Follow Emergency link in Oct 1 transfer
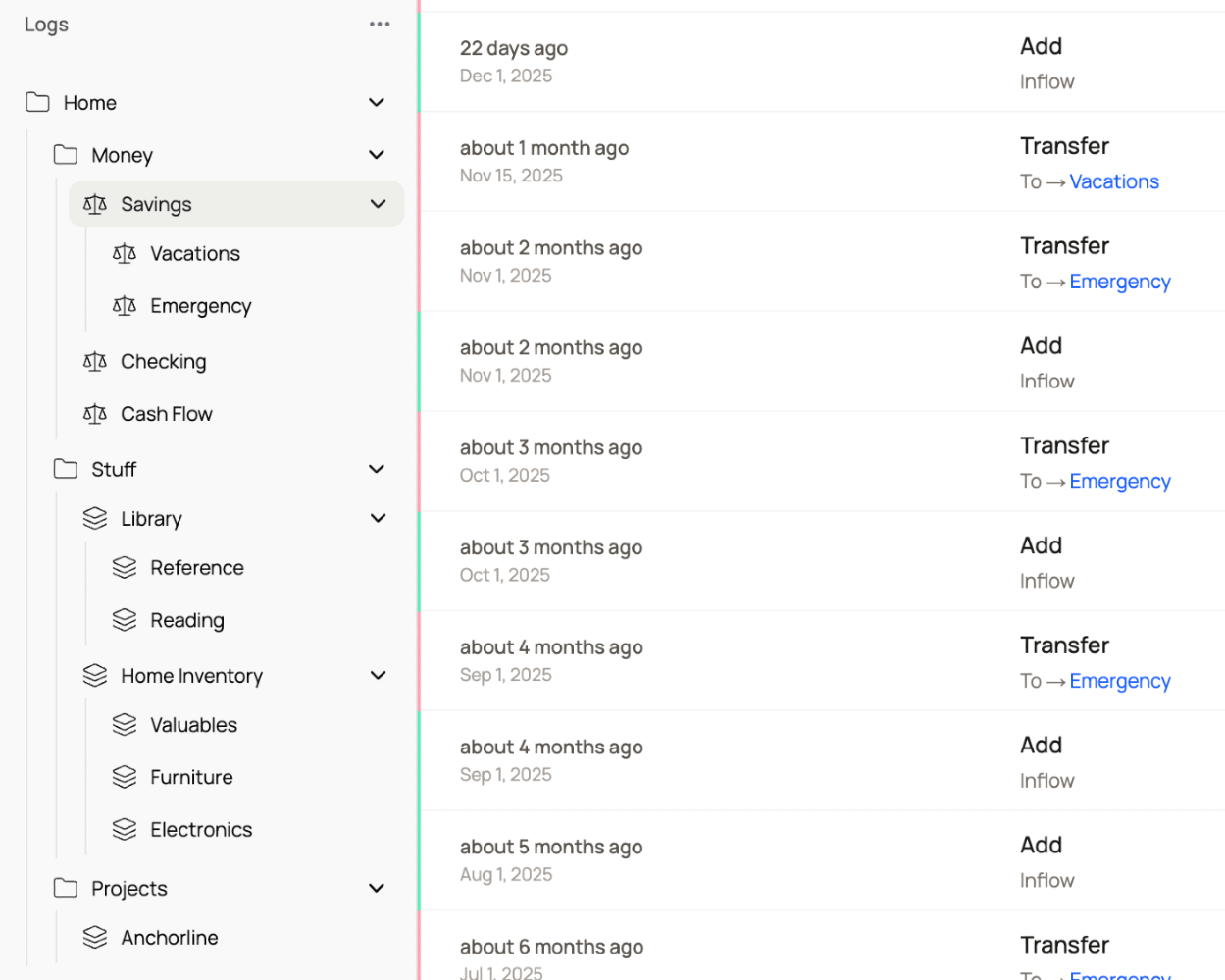The height and width of the screenshot is (980, 1225). [1120, 481]
